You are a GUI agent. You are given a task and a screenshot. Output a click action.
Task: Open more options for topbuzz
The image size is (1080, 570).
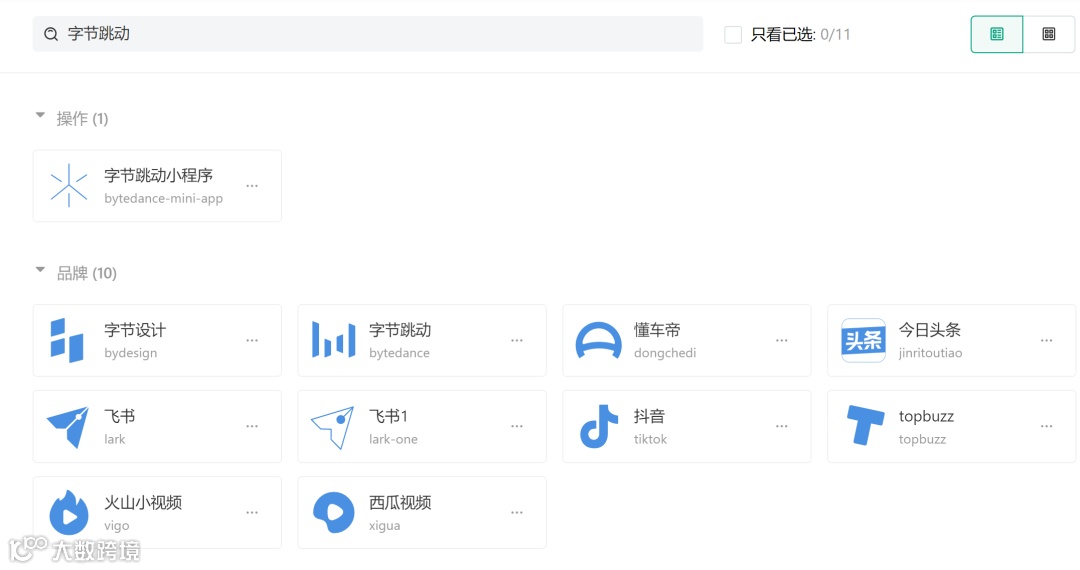(x=1046, y=427)
